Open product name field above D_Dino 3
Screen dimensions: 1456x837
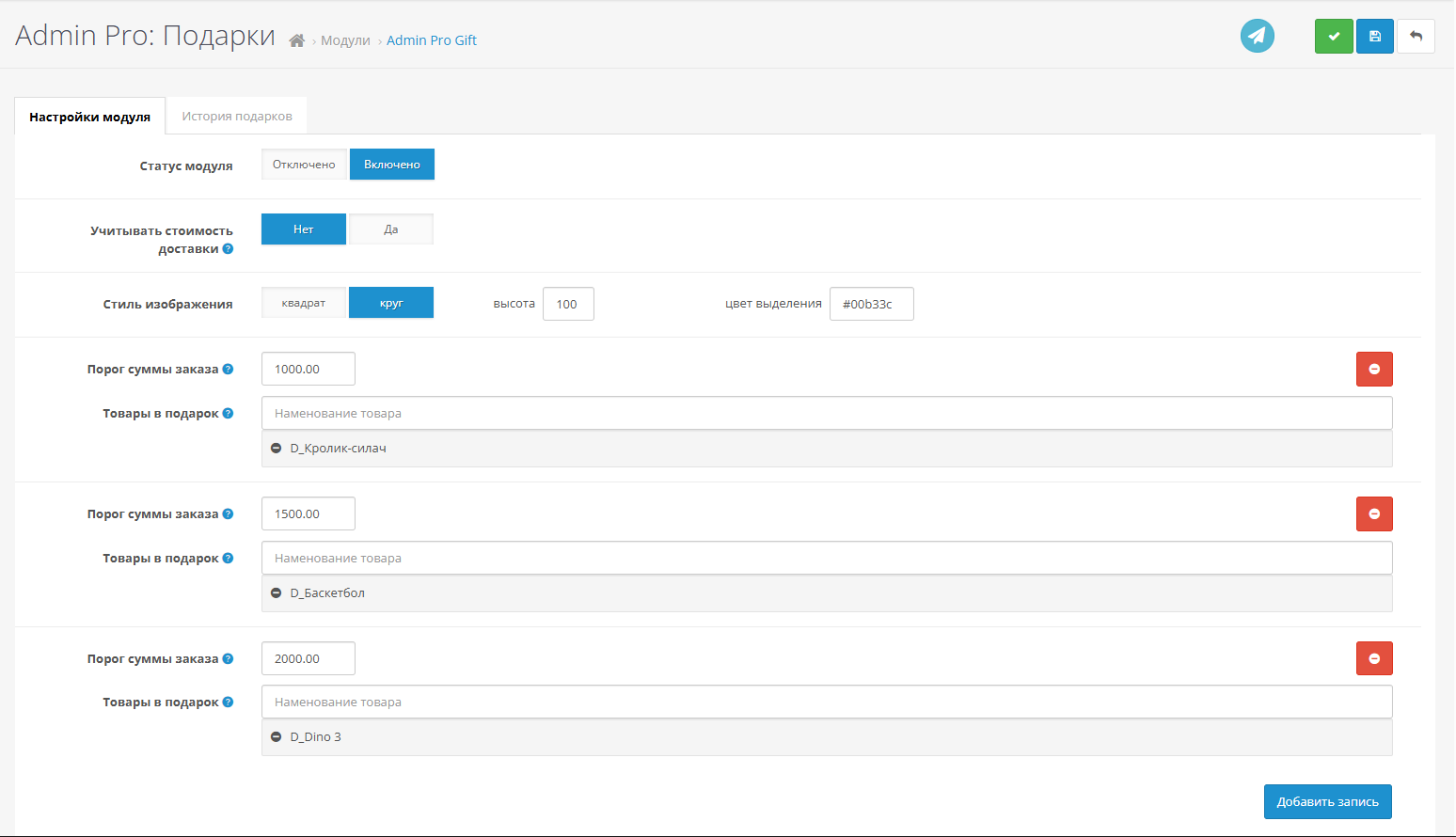tap(826, 703)
